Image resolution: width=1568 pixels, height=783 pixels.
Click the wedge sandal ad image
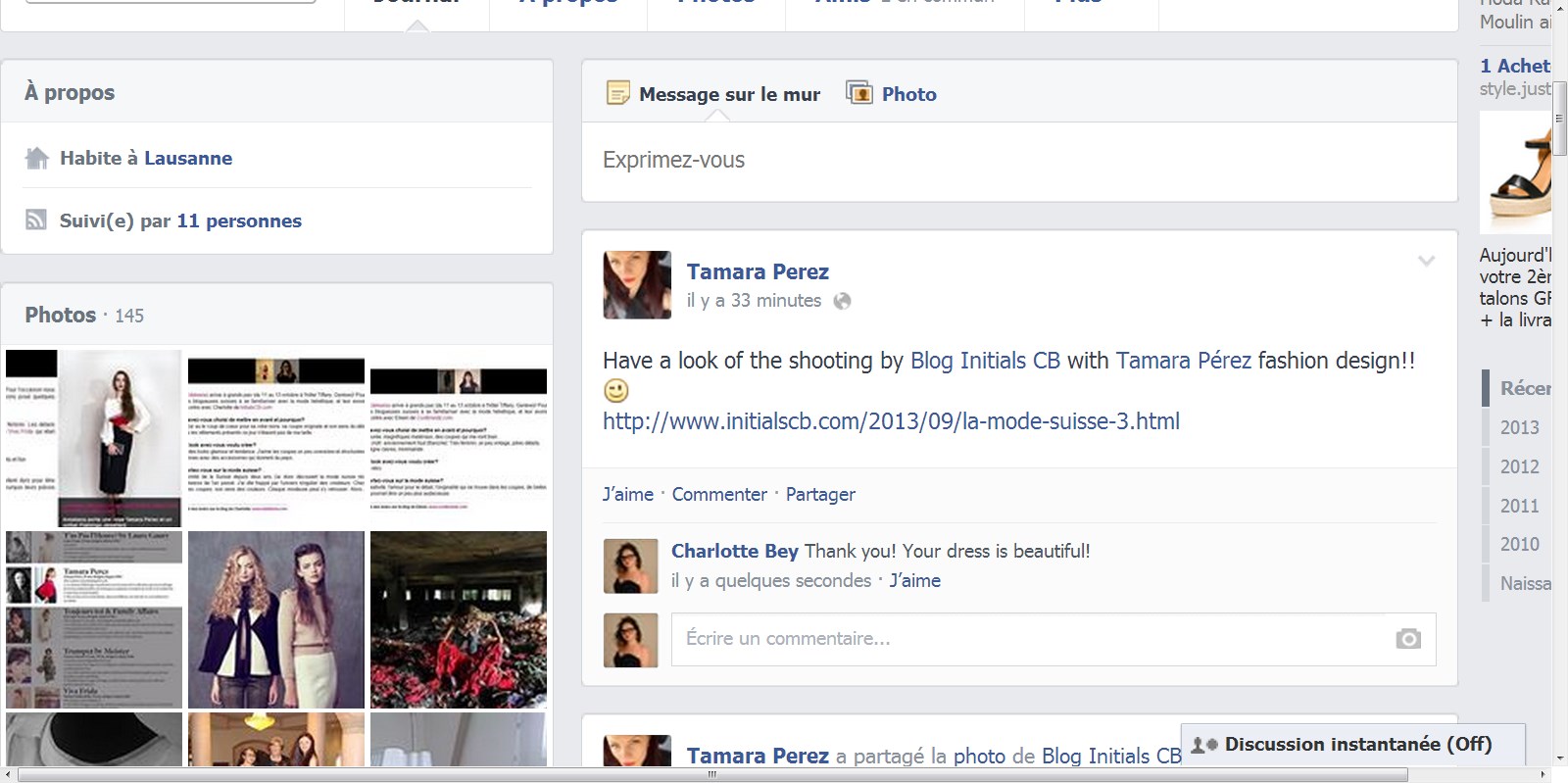[1516, 171]
